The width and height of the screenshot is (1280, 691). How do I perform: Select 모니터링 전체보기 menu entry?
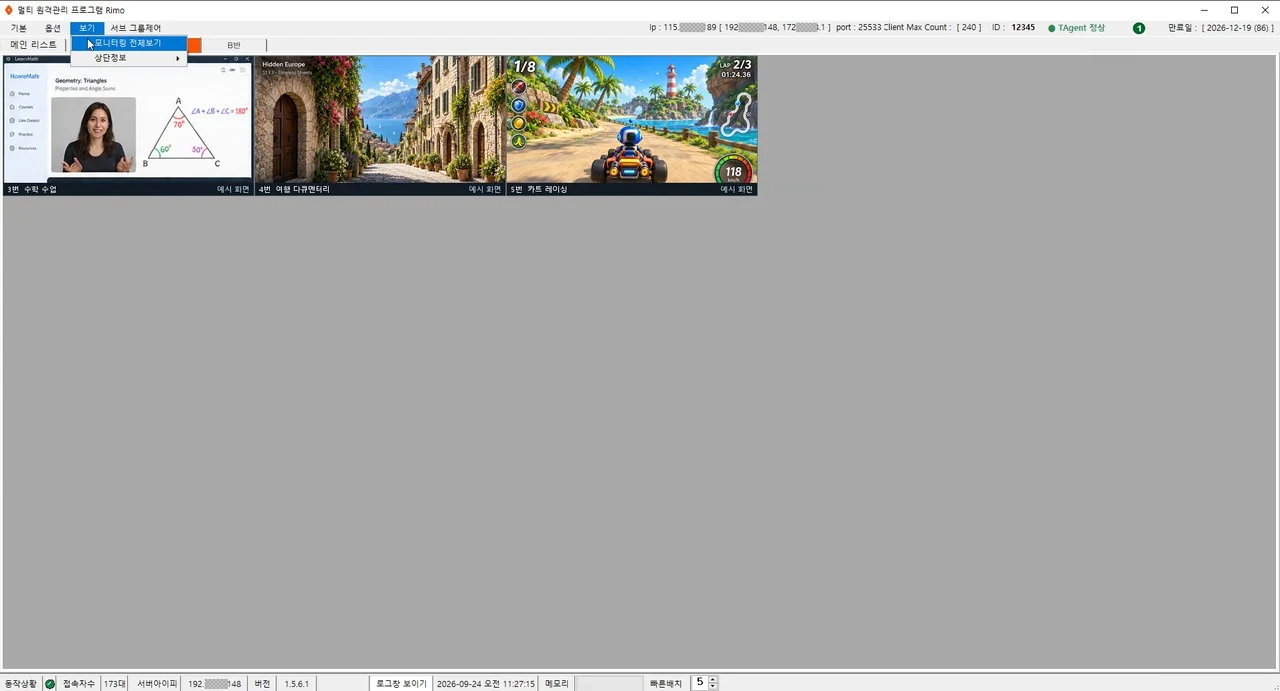[x=129, y=43]
